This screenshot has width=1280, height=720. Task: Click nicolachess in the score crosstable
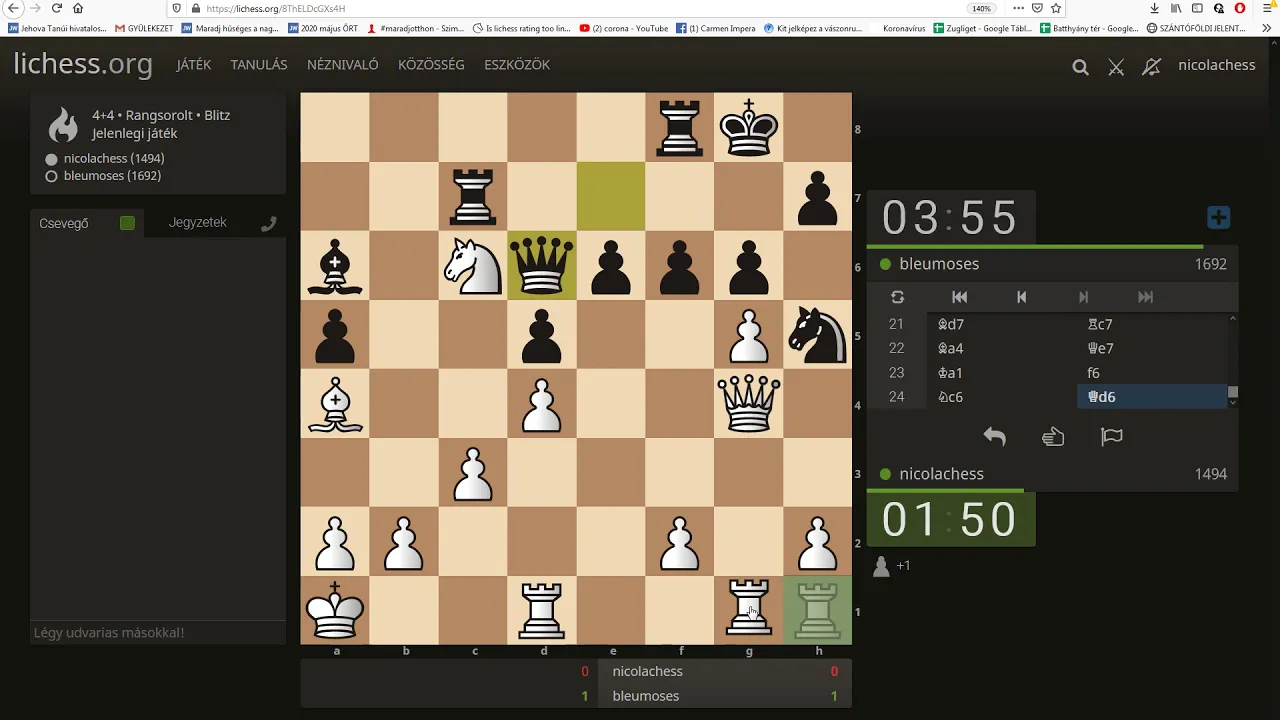(647, 672)
